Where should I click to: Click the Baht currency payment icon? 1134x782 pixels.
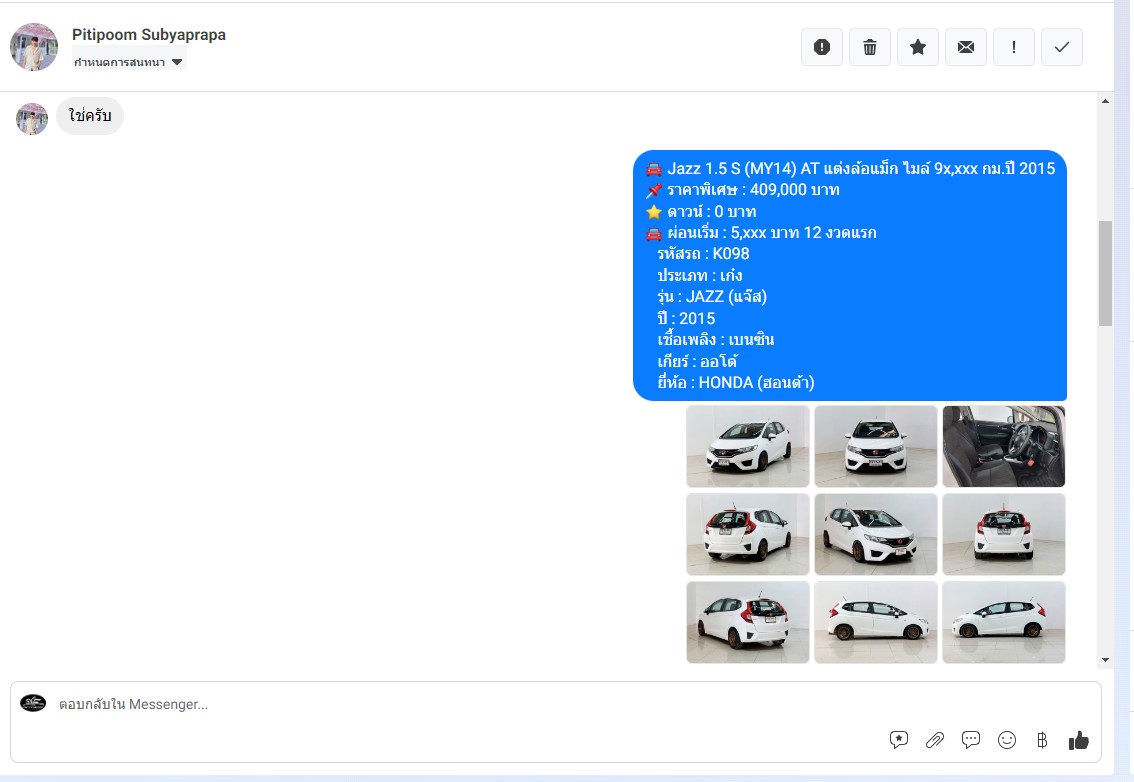1042,739
